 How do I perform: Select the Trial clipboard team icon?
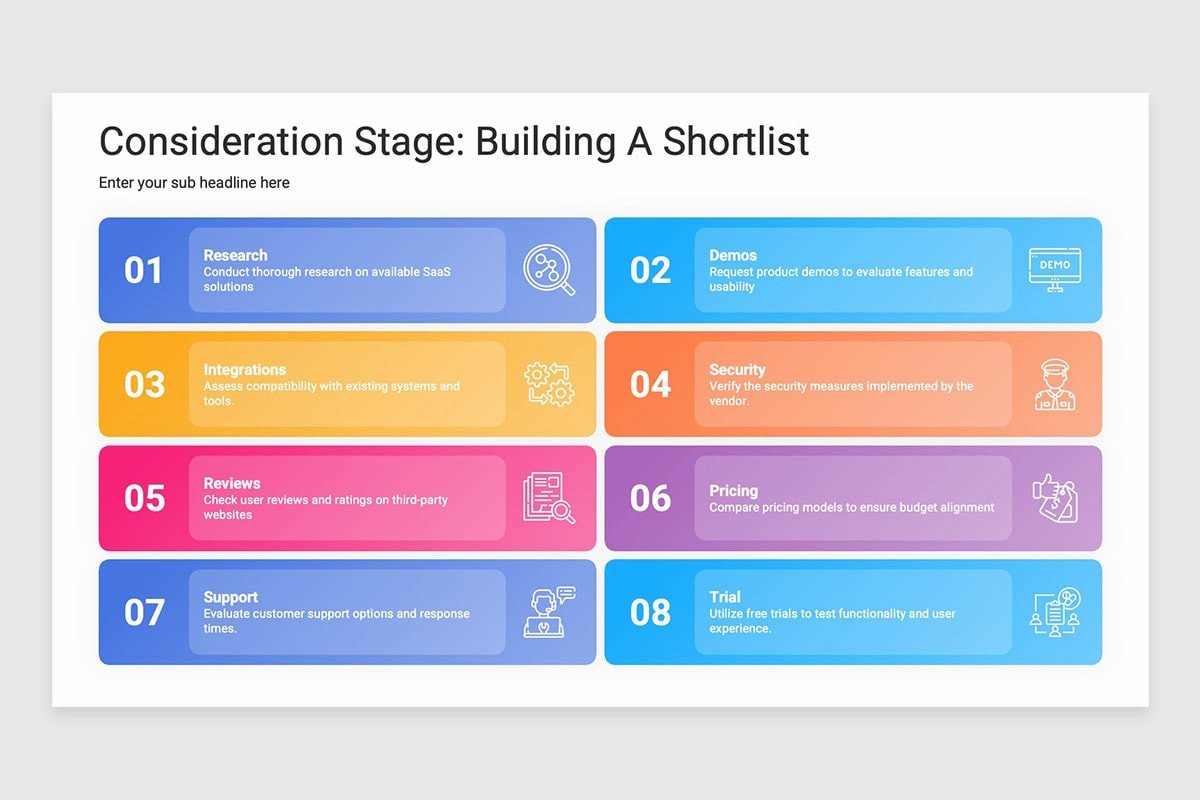(x=1055, y=612)
